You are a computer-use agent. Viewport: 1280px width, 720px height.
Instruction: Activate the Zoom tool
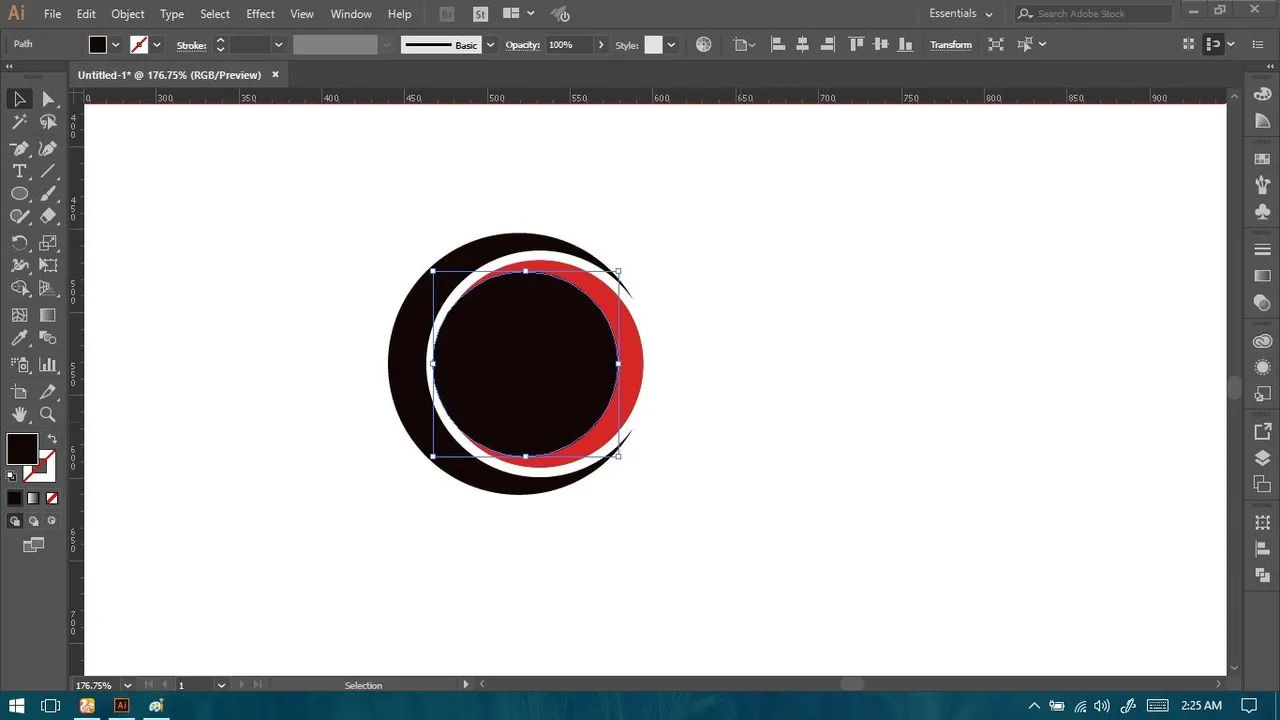pyautogui.click(x=48, y=414)
